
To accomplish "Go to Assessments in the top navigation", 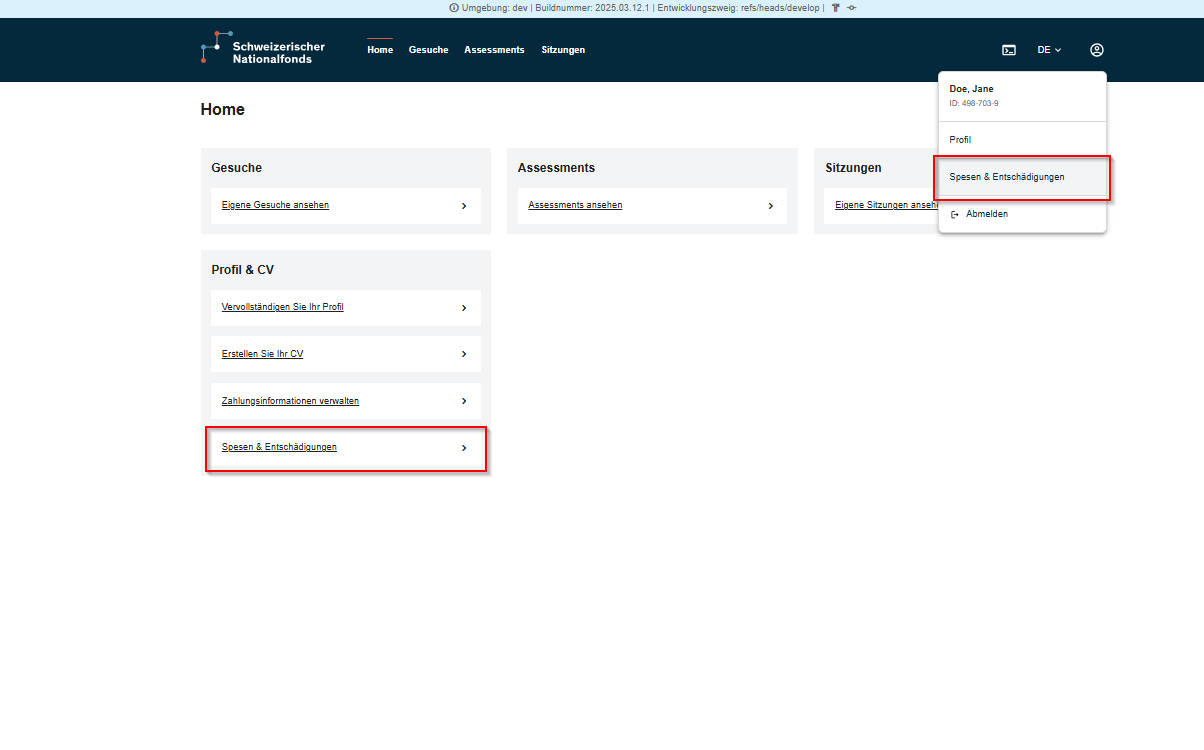I will click(494, 50).
